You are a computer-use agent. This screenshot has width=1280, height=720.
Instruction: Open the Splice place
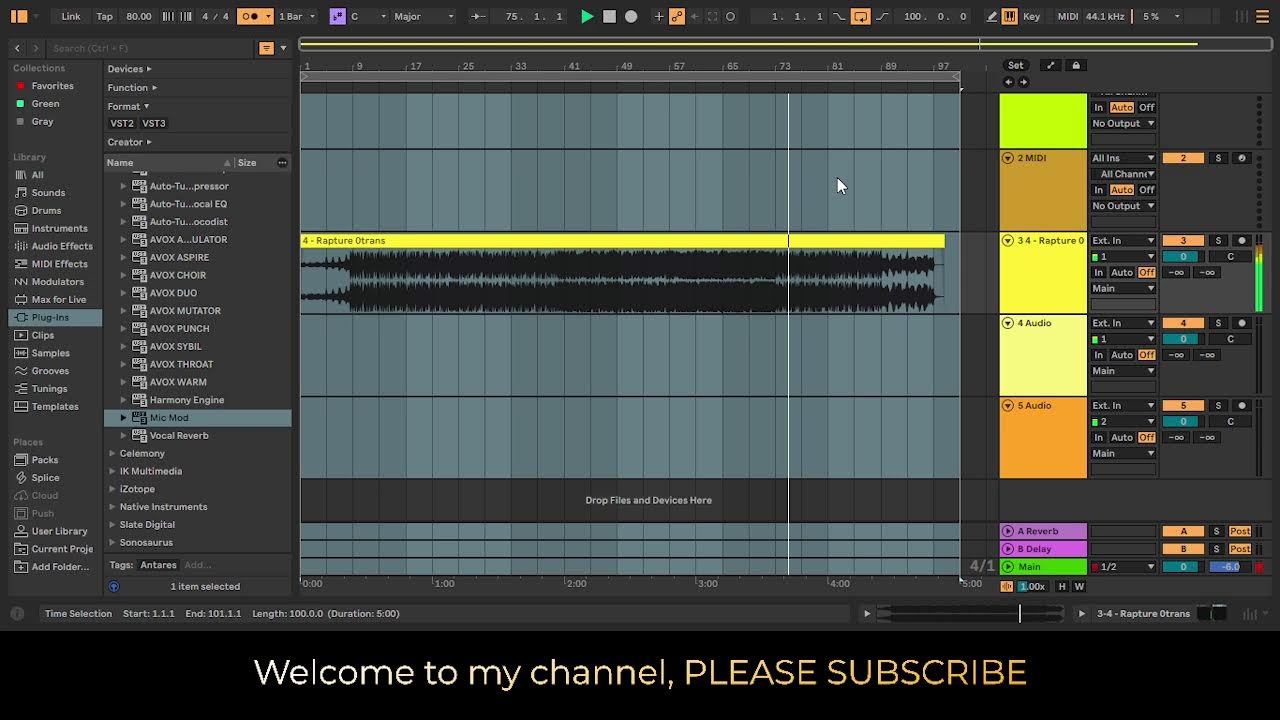tap(45, 478)
